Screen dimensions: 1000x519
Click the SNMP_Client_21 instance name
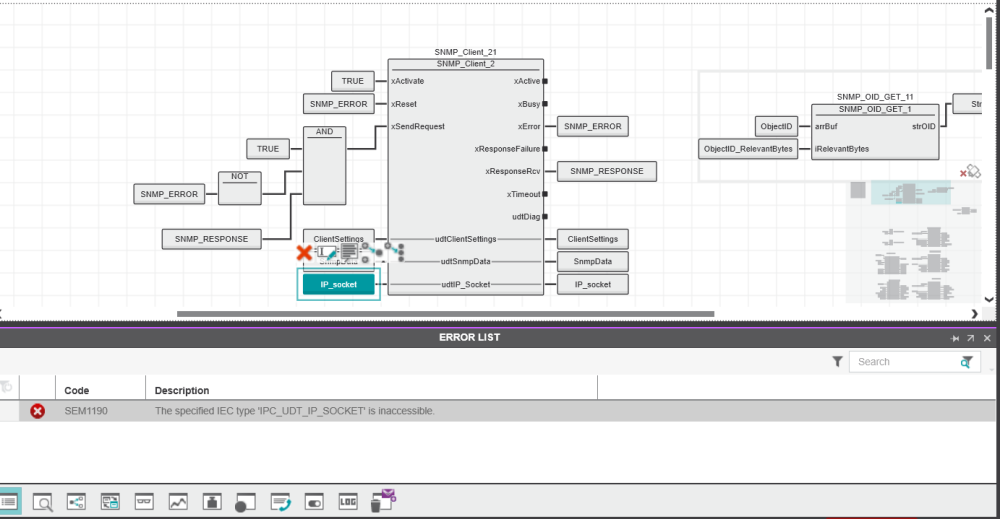pos(466,52)
